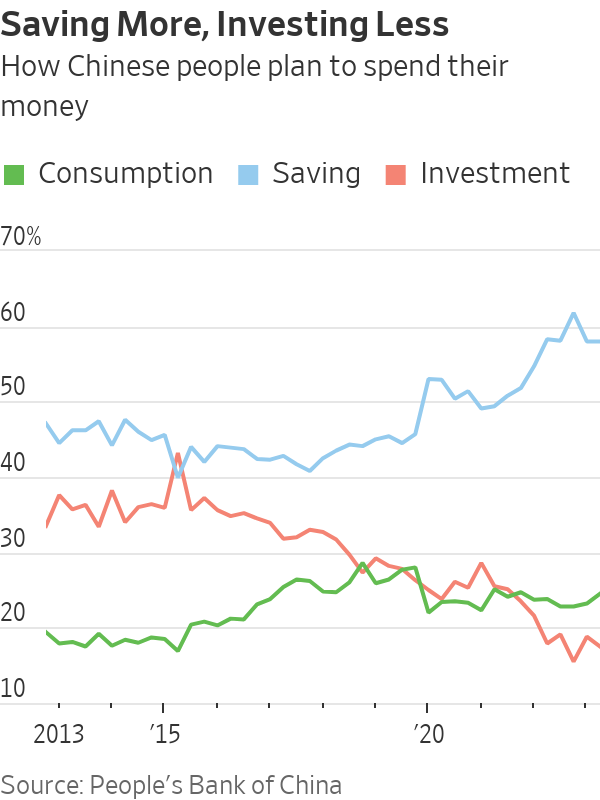Click the Investment line's 2015 spike peak
The image size is (600, 800).
(x=178, y=455)
